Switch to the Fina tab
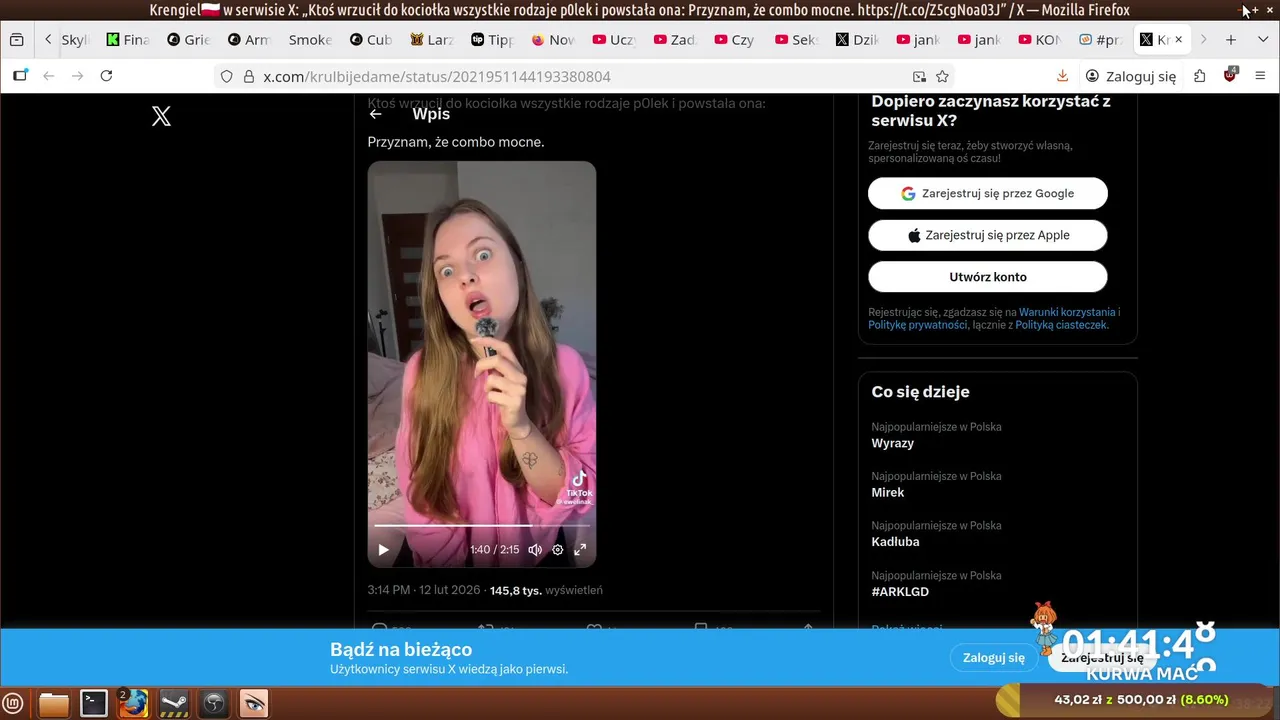1280x720 pixels. (128, 40)
